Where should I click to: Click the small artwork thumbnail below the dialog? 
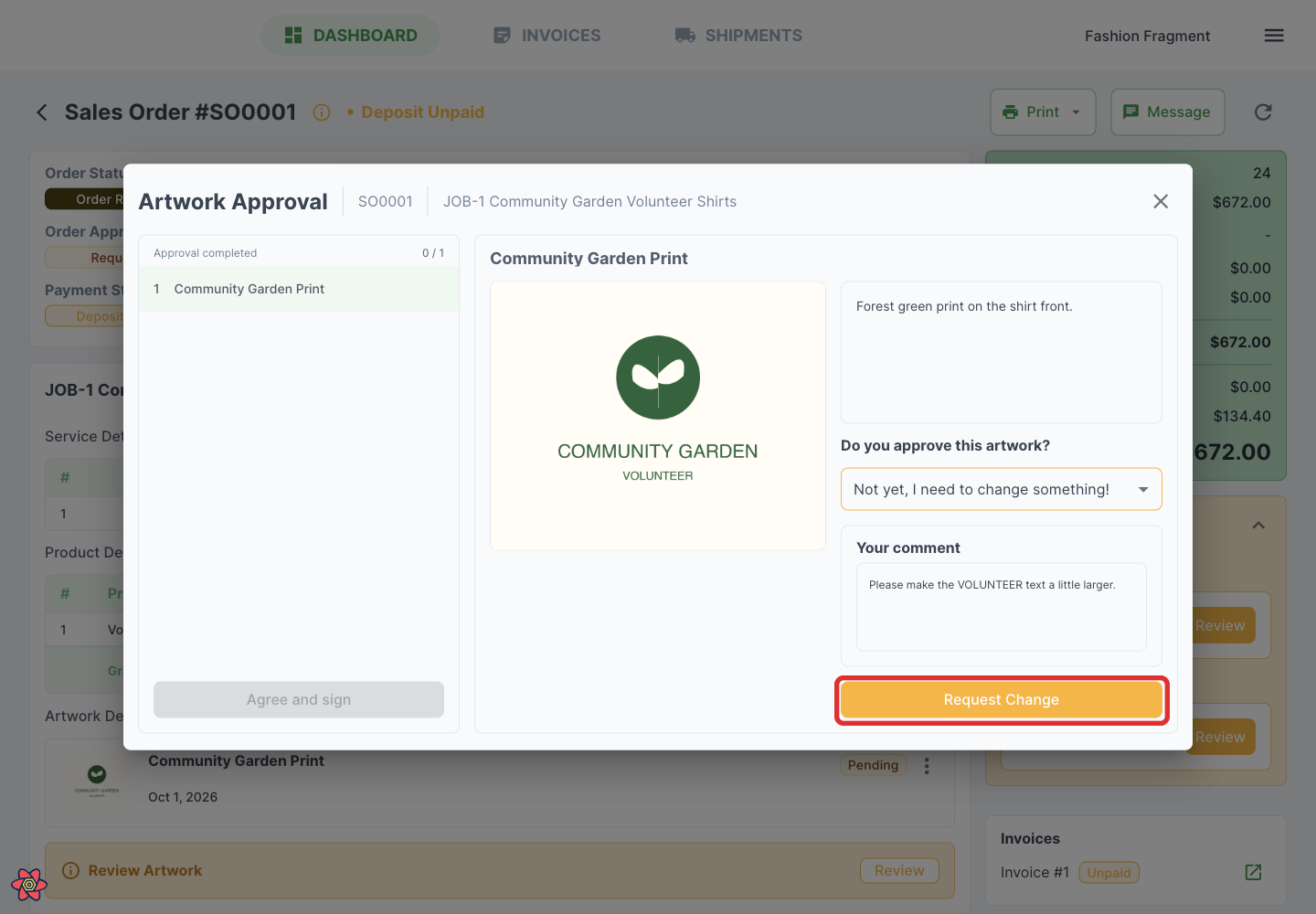click(x=97, y=780)
